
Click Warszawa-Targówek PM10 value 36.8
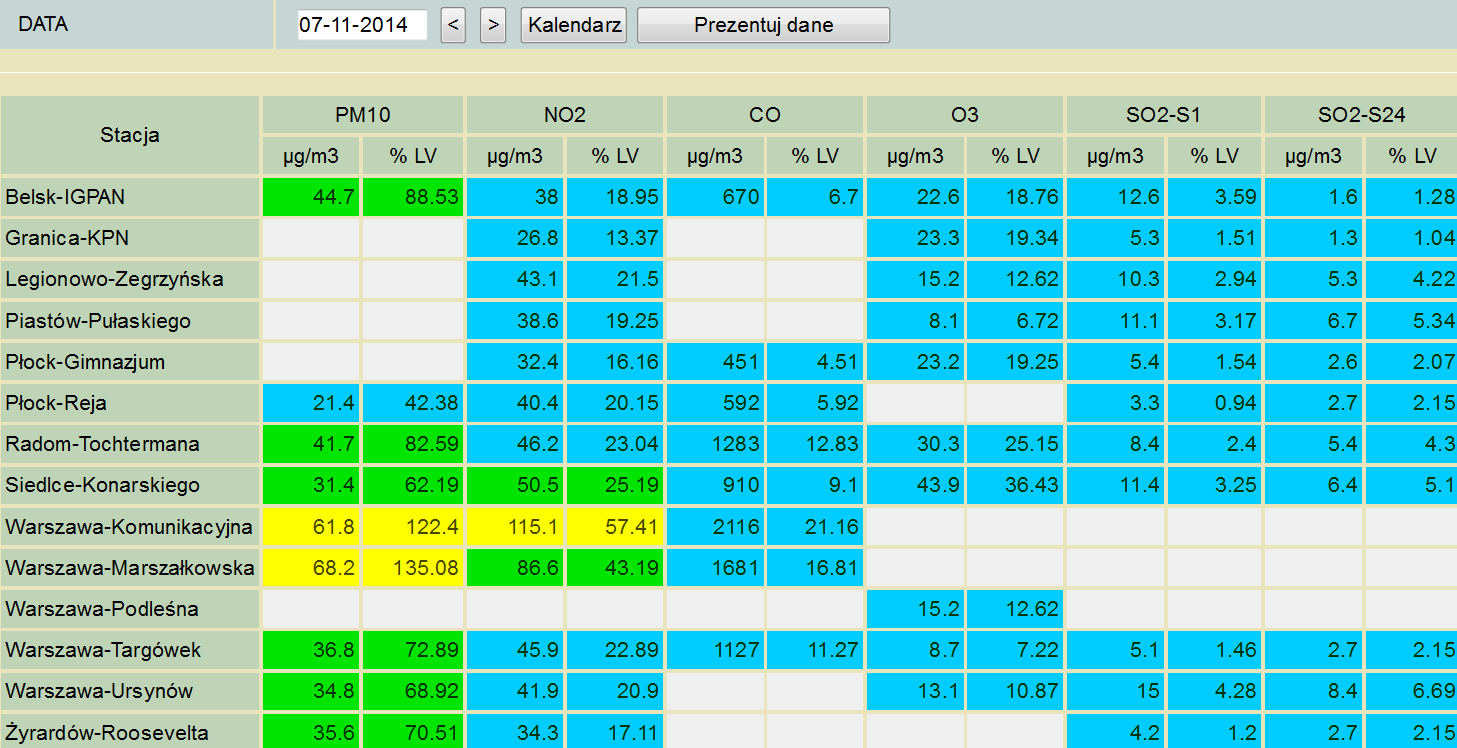point(311,650)
